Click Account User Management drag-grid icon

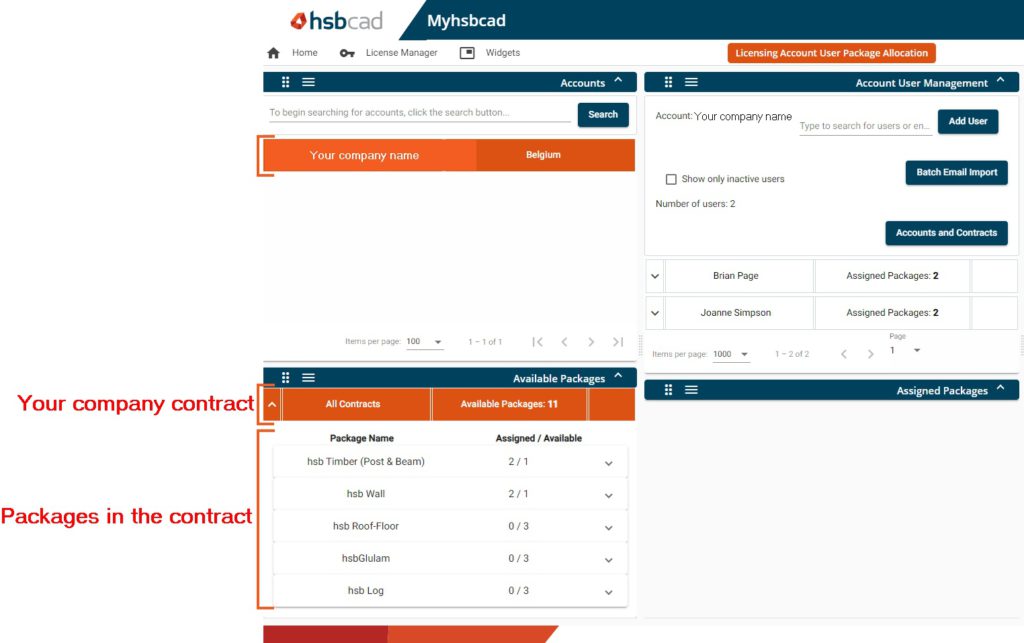click(x=668, y=82)
